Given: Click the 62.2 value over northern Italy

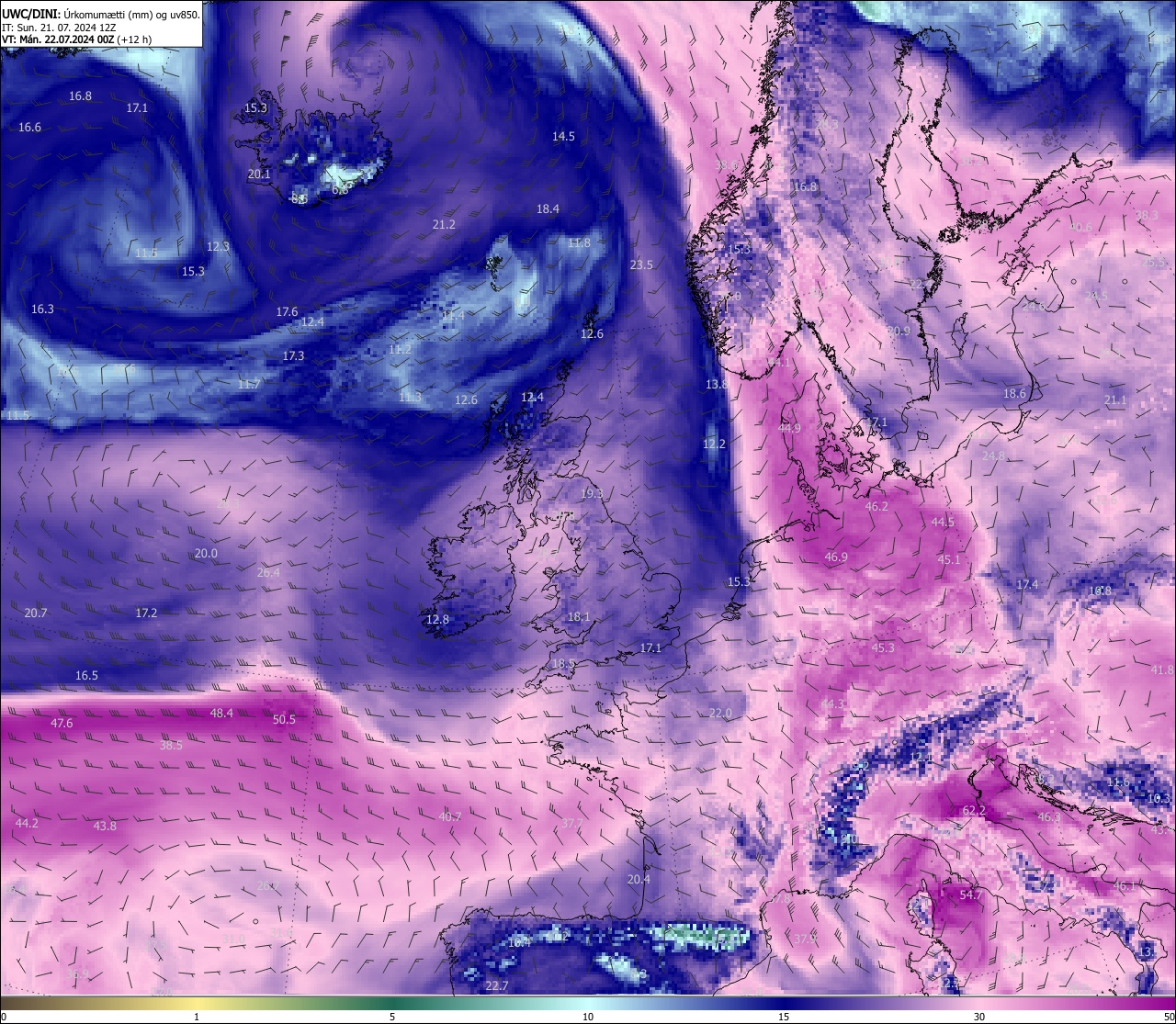Looking at the screenshot, I should pos(974,811).
